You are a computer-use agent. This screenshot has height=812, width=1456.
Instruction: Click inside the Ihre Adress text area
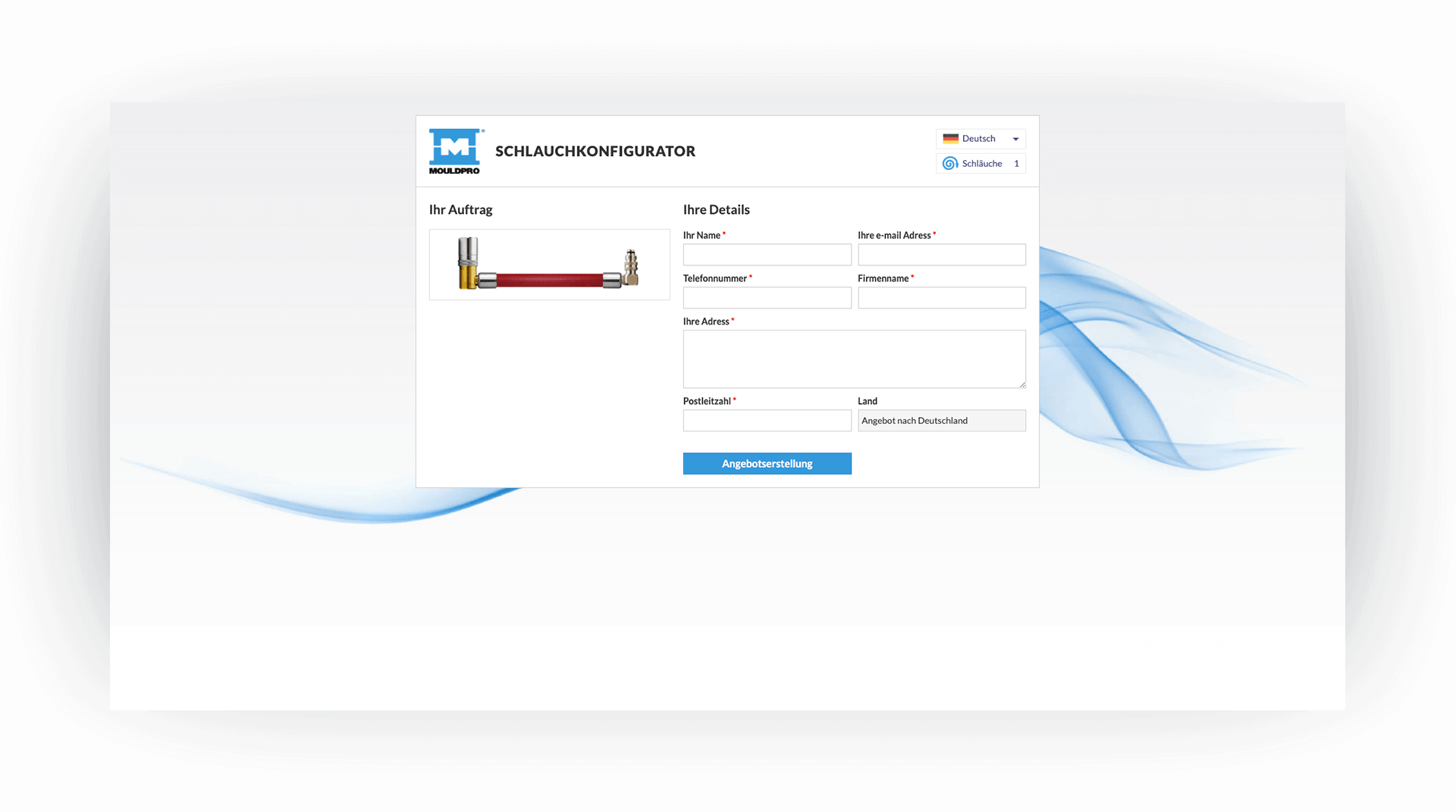click(854, 359)
